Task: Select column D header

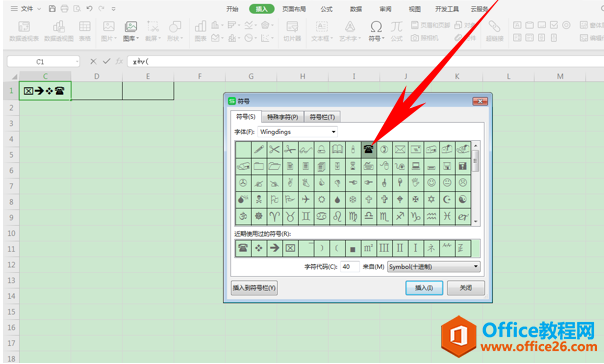Action: click(97, 76)
